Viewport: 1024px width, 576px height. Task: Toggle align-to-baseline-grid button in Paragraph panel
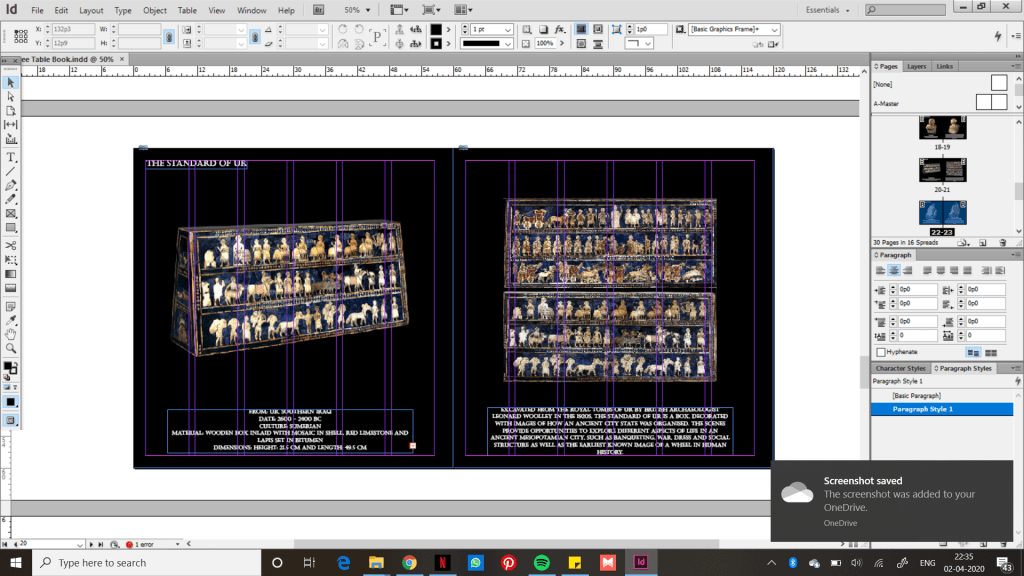[x=990, y=352]
